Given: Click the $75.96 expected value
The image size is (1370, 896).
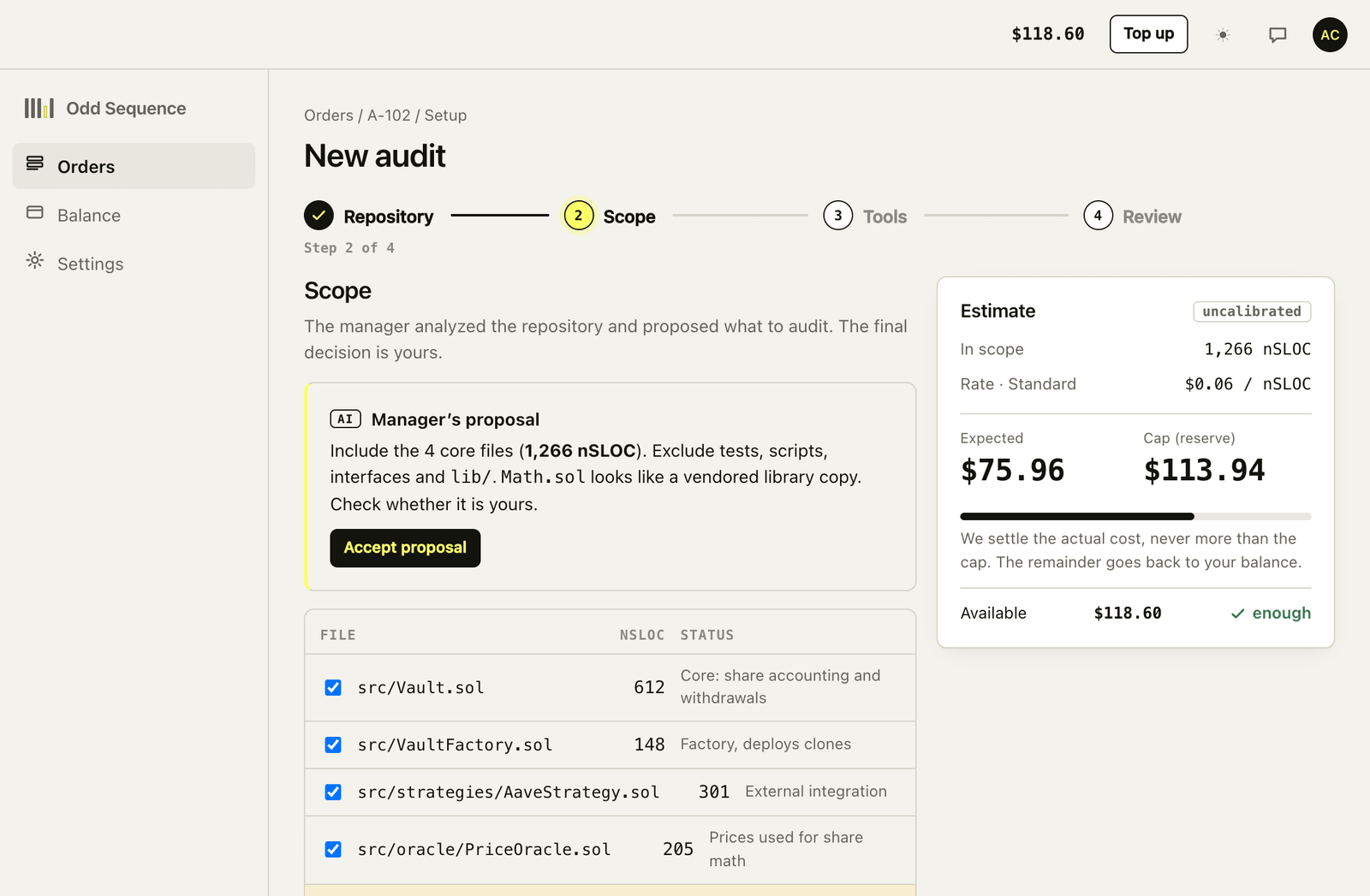Looking at the screenshot, I should click(x=1012, y=470).
